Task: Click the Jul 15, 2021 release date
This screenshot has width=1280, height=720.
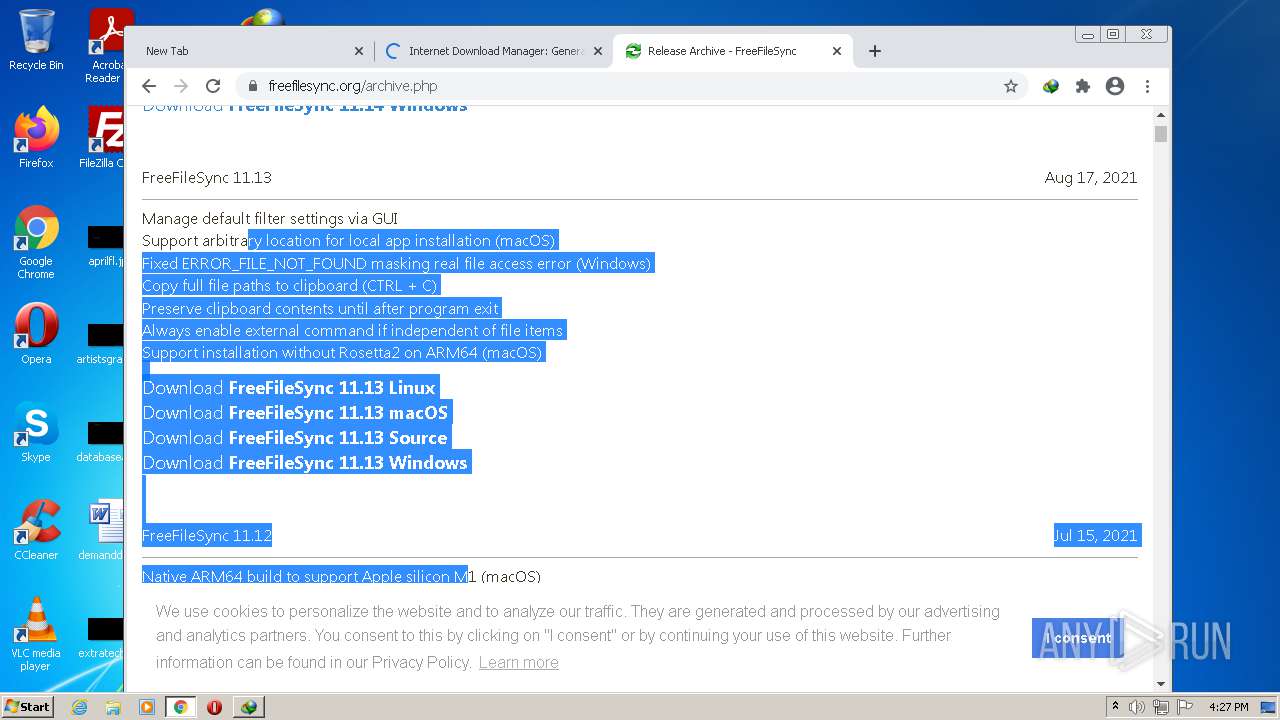Action: pos(1095,536)
